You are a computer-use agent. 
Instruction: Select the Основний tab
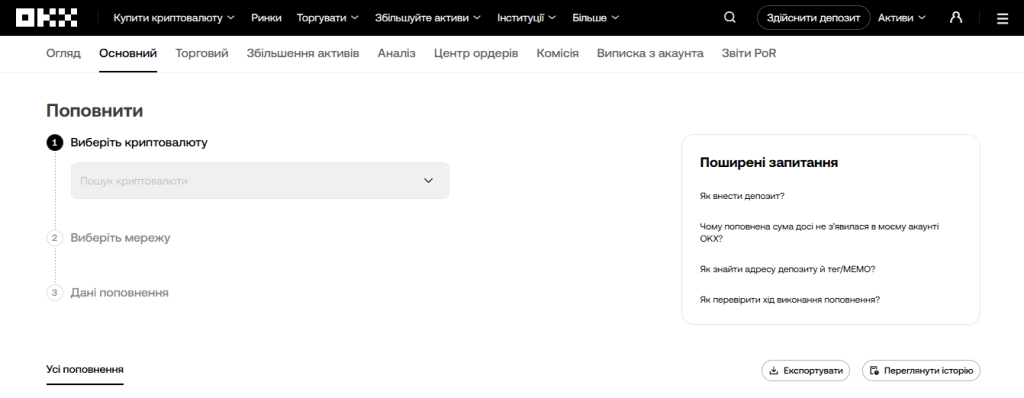pyautogui.click(x=128, y=54)
